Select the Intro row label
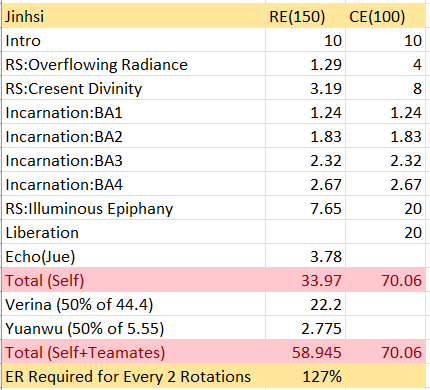This screenshot has width=430, height=390. pyautogui.click(x=134, y=40)
